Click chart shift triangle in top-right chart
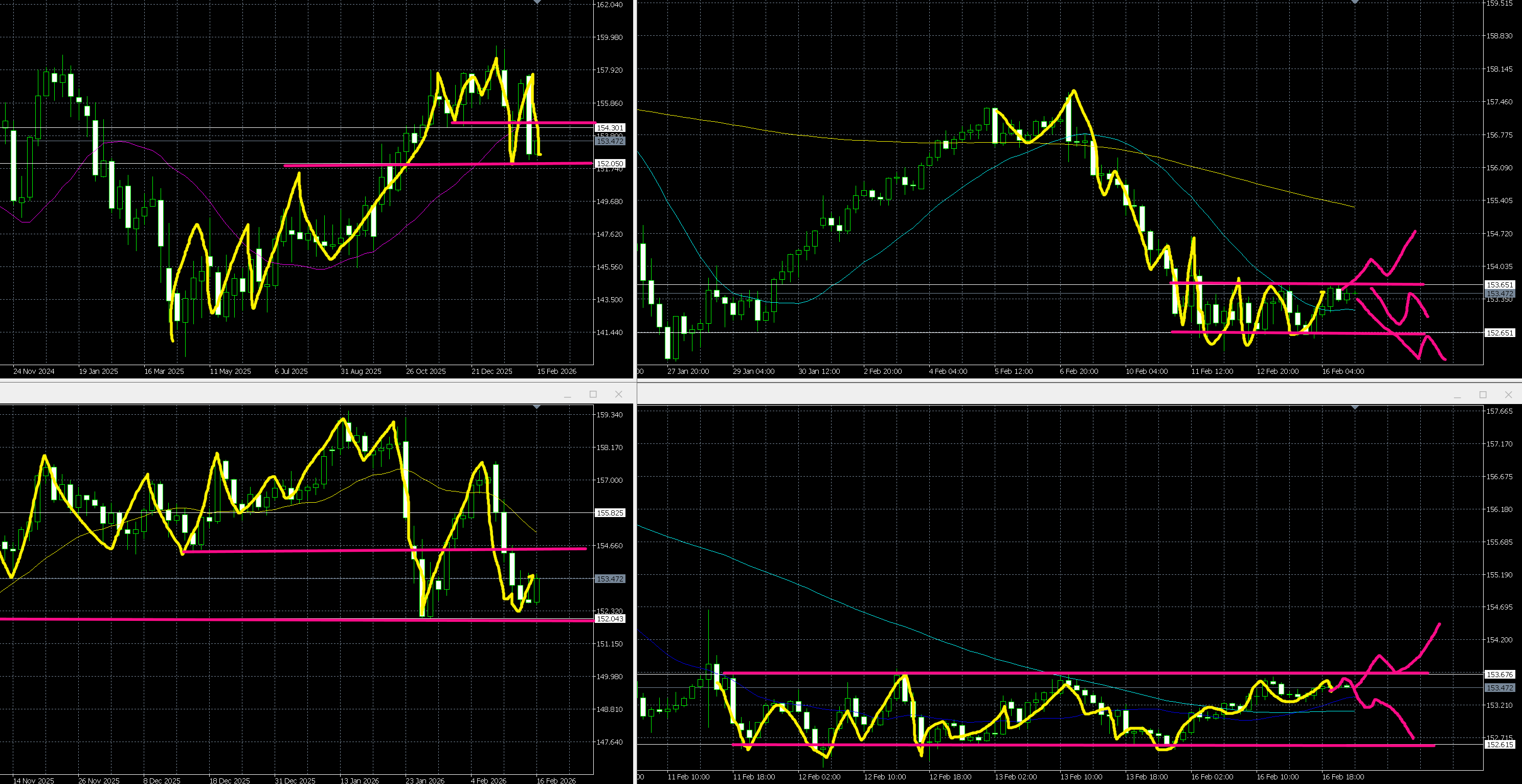 coord(1355,2)
